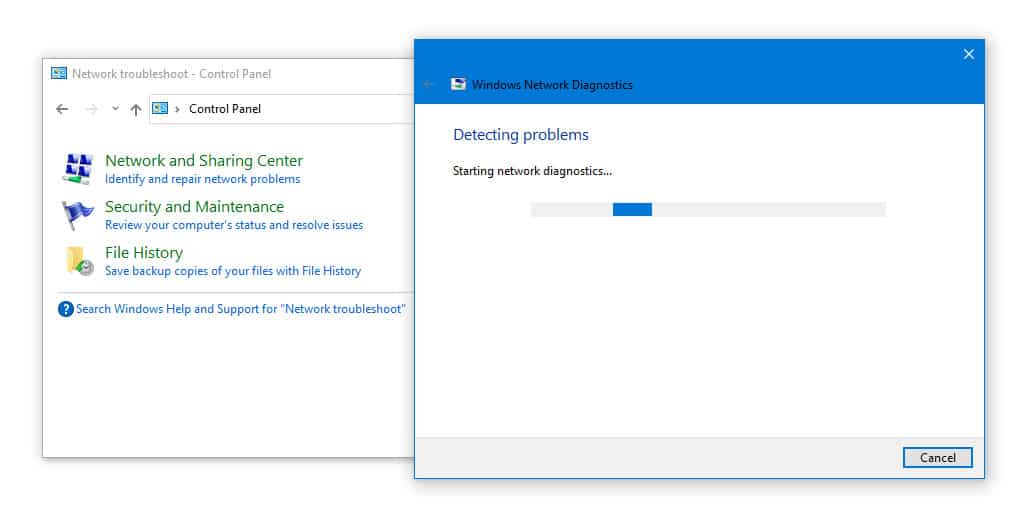Expand the breadcrumb chevron before Control Panel

click(x=177, y=109)
